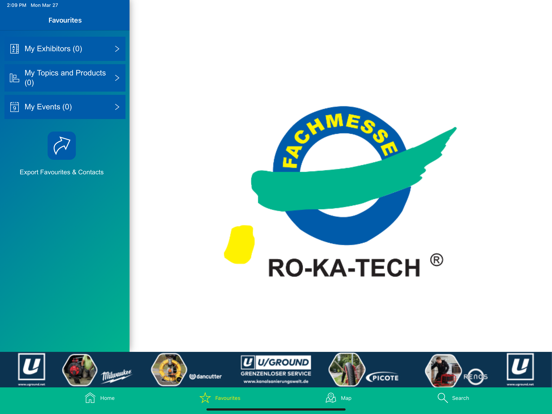This screenshot has width=552, height=414.
Task: Open My Topics and Products list
Action: [x=65, y=78]
